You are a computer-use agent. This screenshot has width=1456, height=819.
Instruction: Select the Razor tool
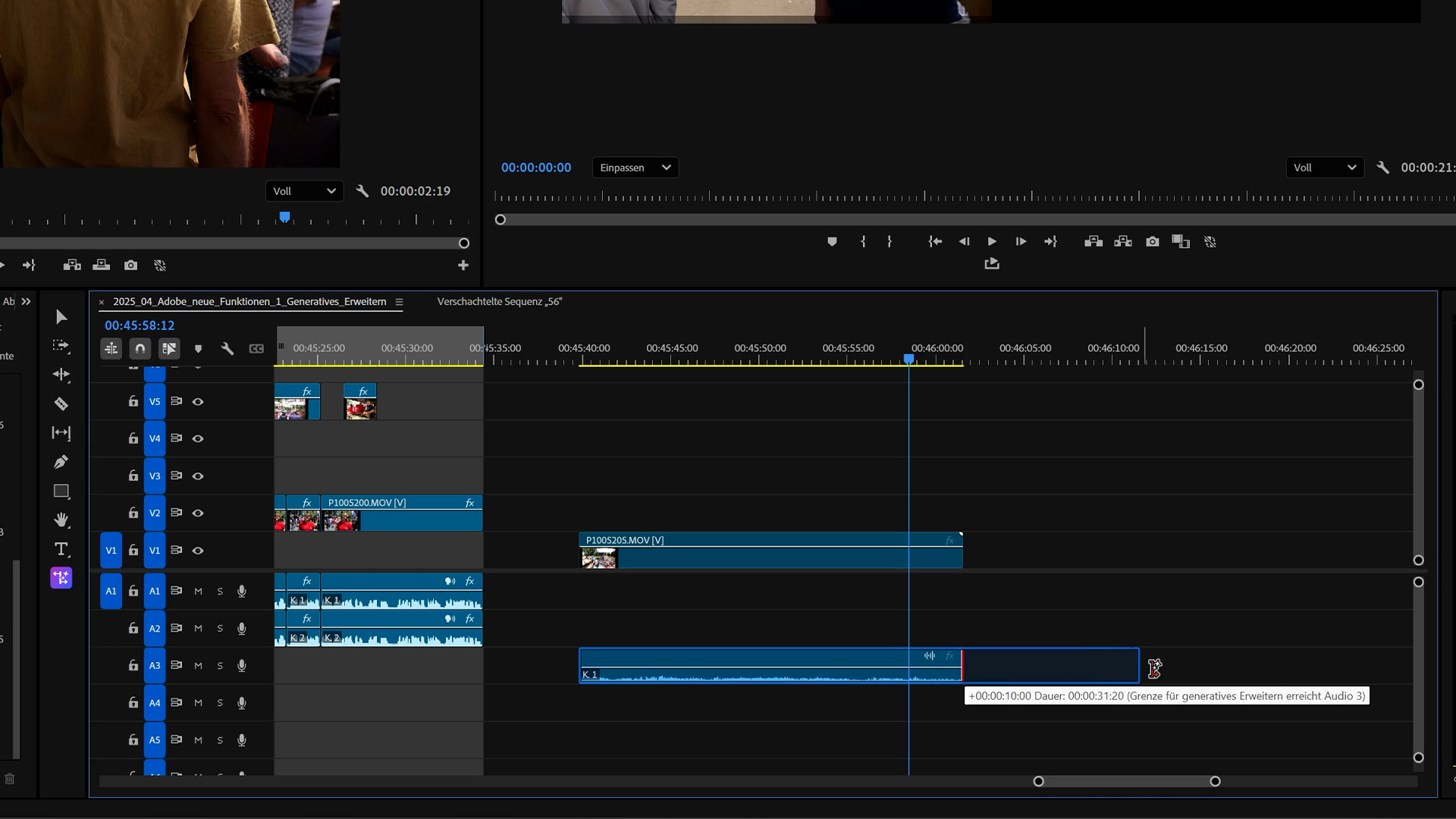point(61,404)
